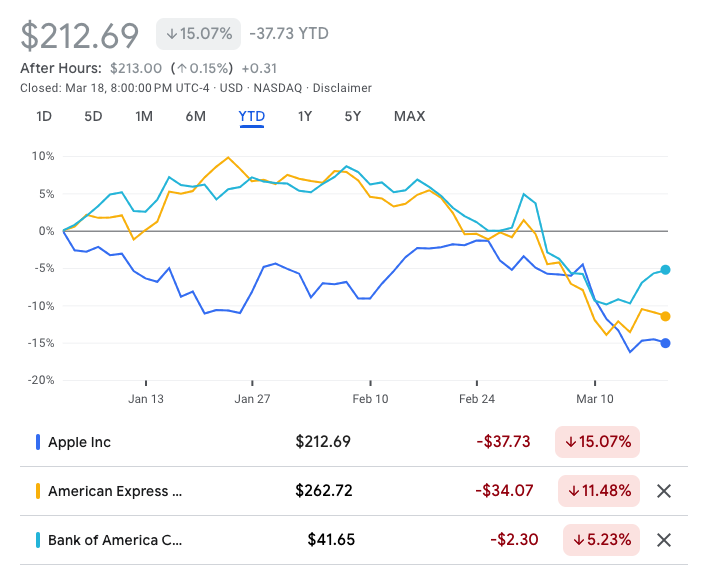Screen dimensions: 707x579
Task: Switch chart to 1Y range
Action: (x=305, y=116)
